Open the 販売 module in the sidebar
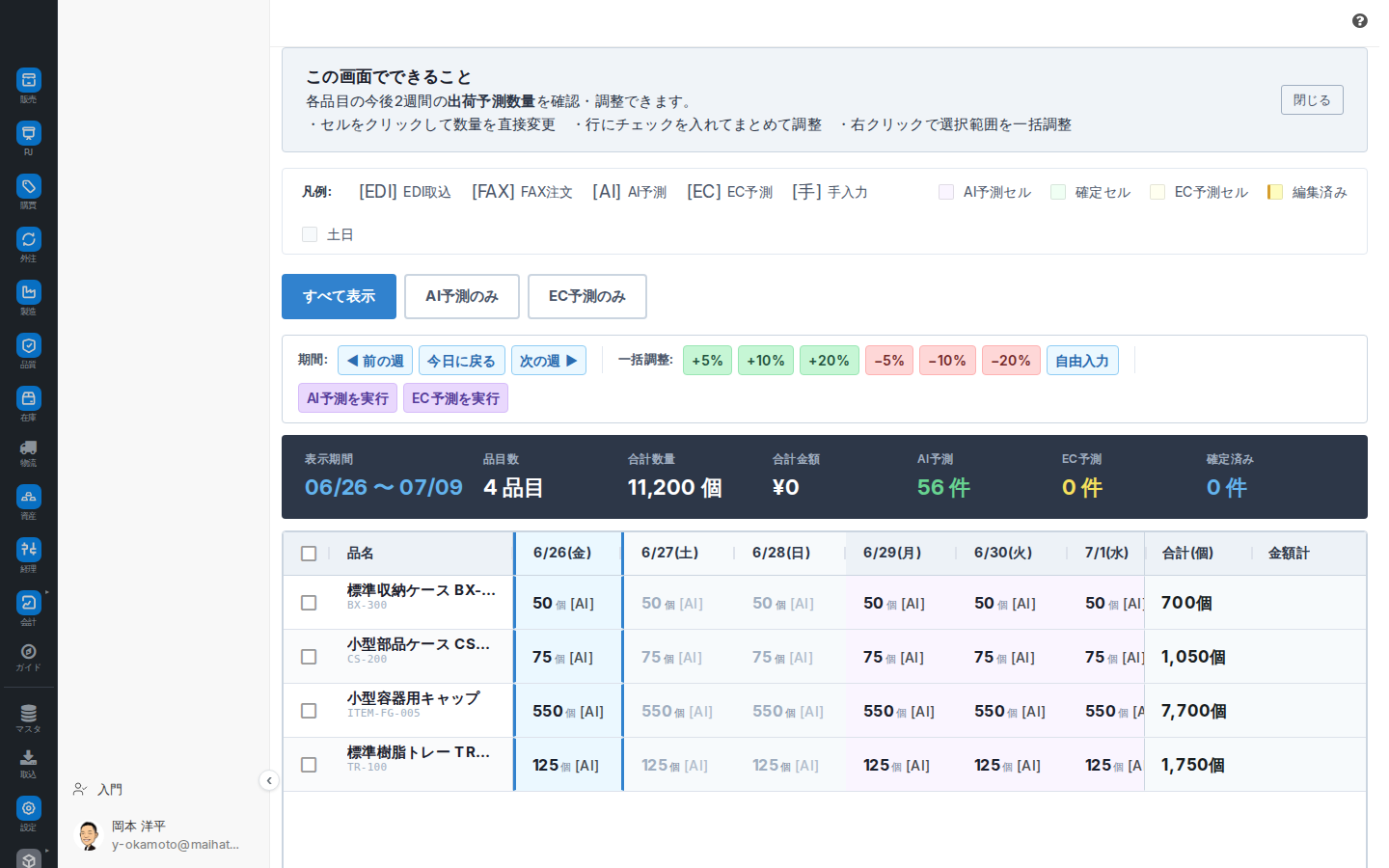The width and height of the screenshot is (1389, 868). click(x=29, y=80)
